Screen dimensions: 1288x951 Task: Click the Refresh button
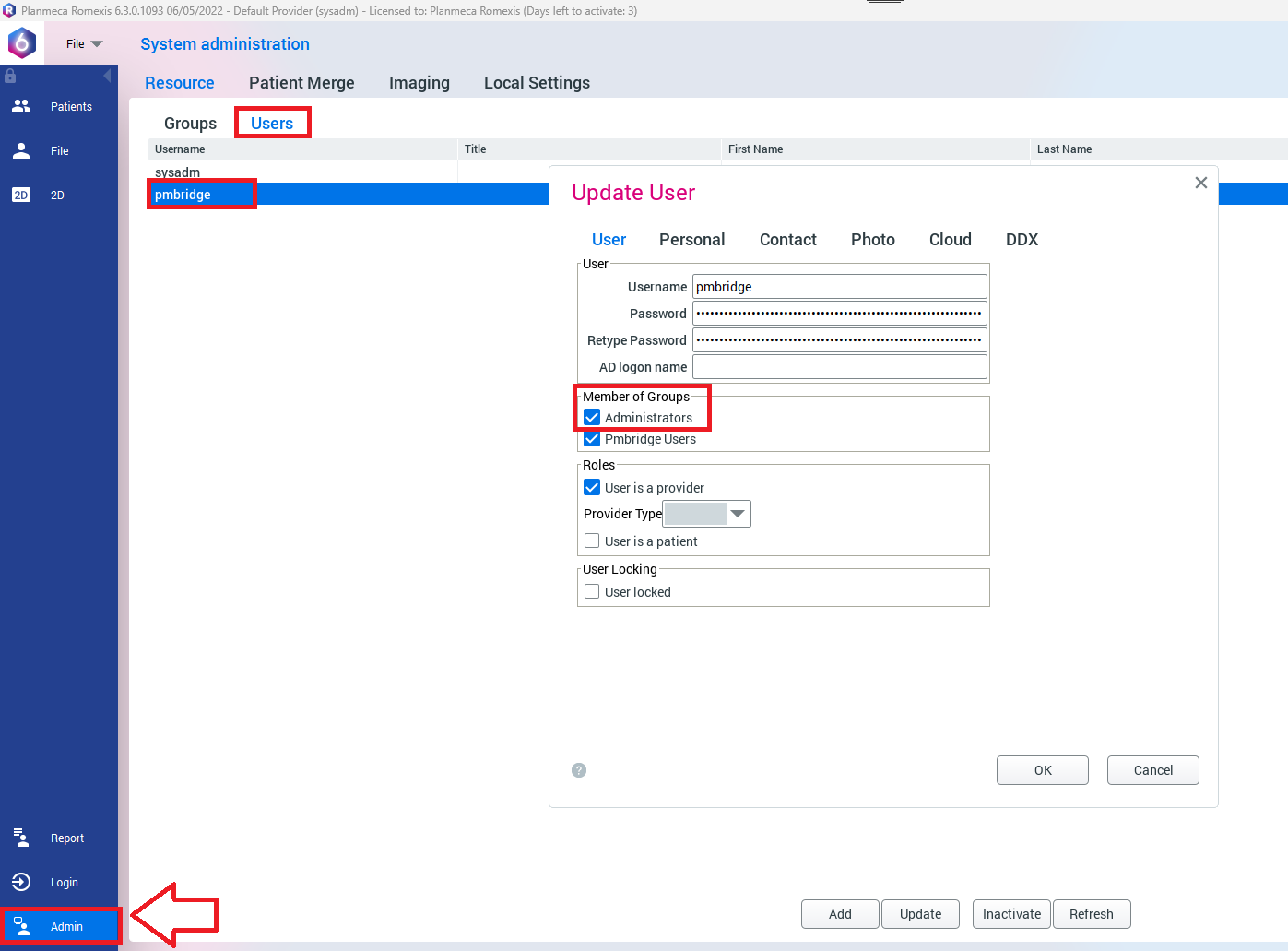pos(1092,914)
